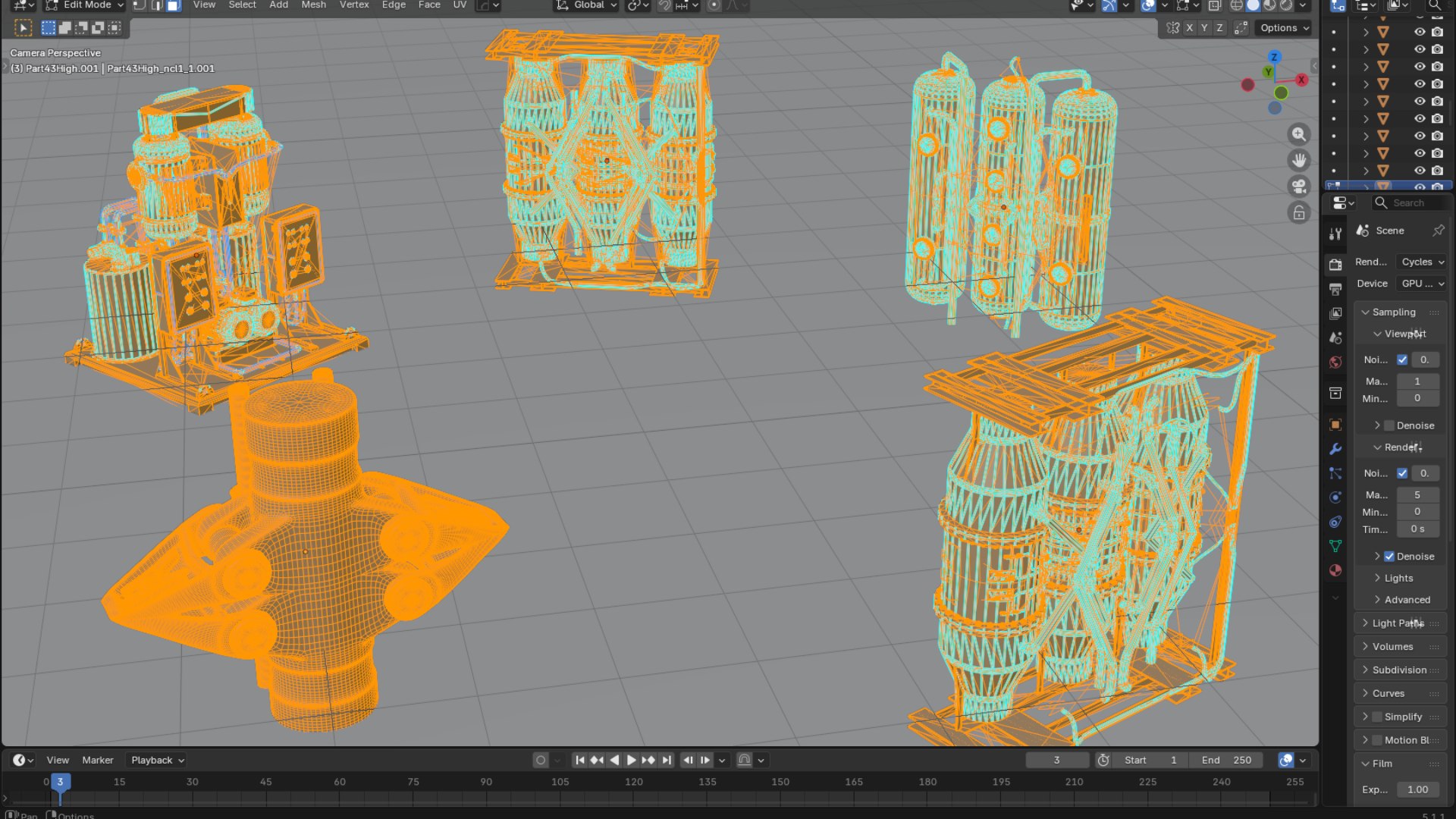
Task: Expand the Volumes panel
Action: click(1400, 647)
